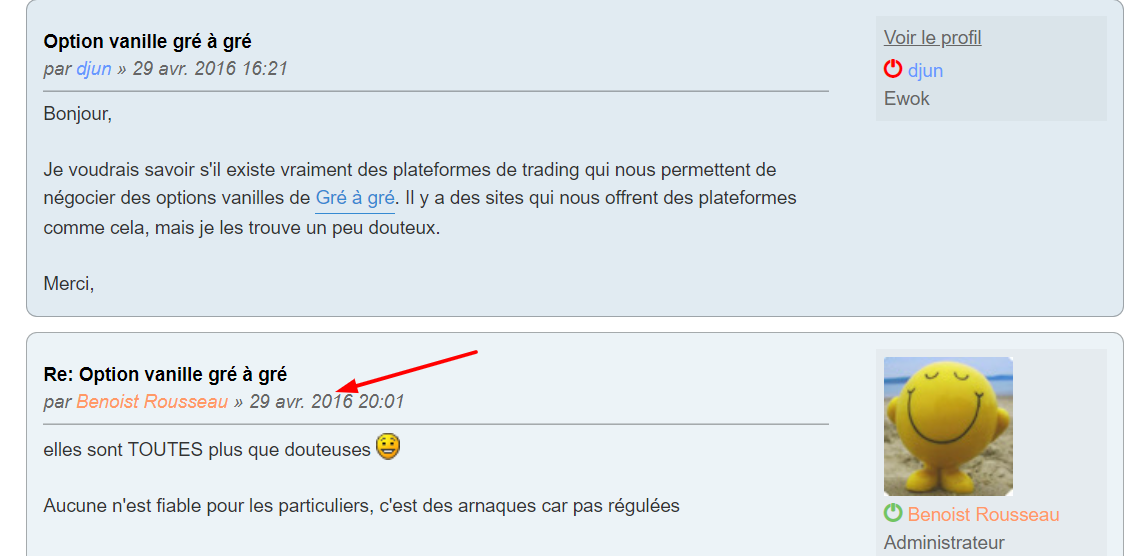Click the smiley emoji after 'plus que douteuses'
Image resolution: width=1131 pixels, height=556 pixels.
388,447
